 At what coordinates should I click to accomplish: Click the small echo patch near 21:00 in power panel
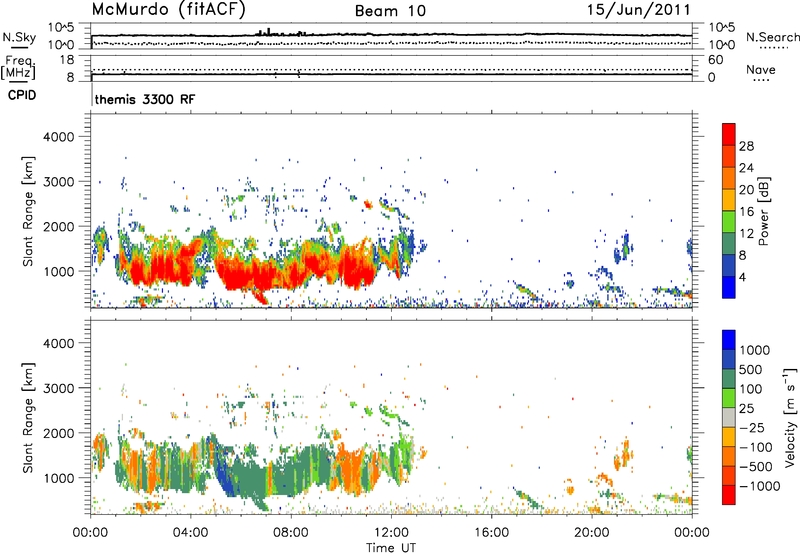coord(623,247)
